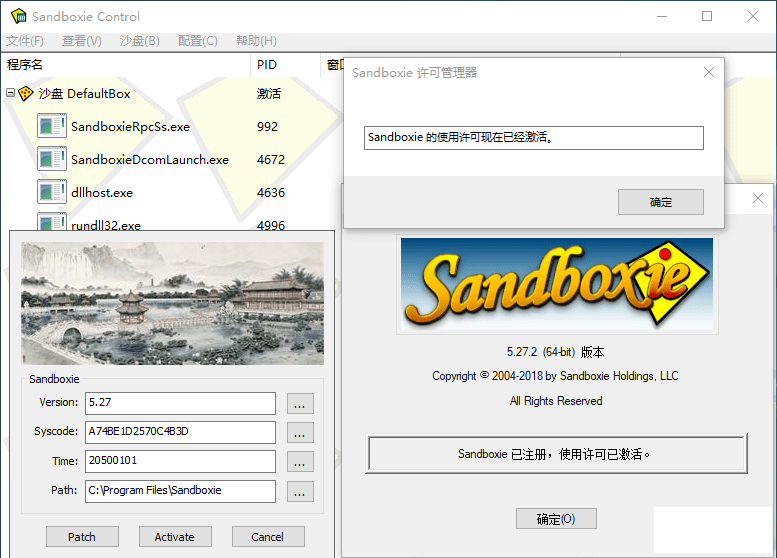This screenshot has width=777, height=558.
Task: Click the dllhost.exe process icon
Action: [52, 192]
